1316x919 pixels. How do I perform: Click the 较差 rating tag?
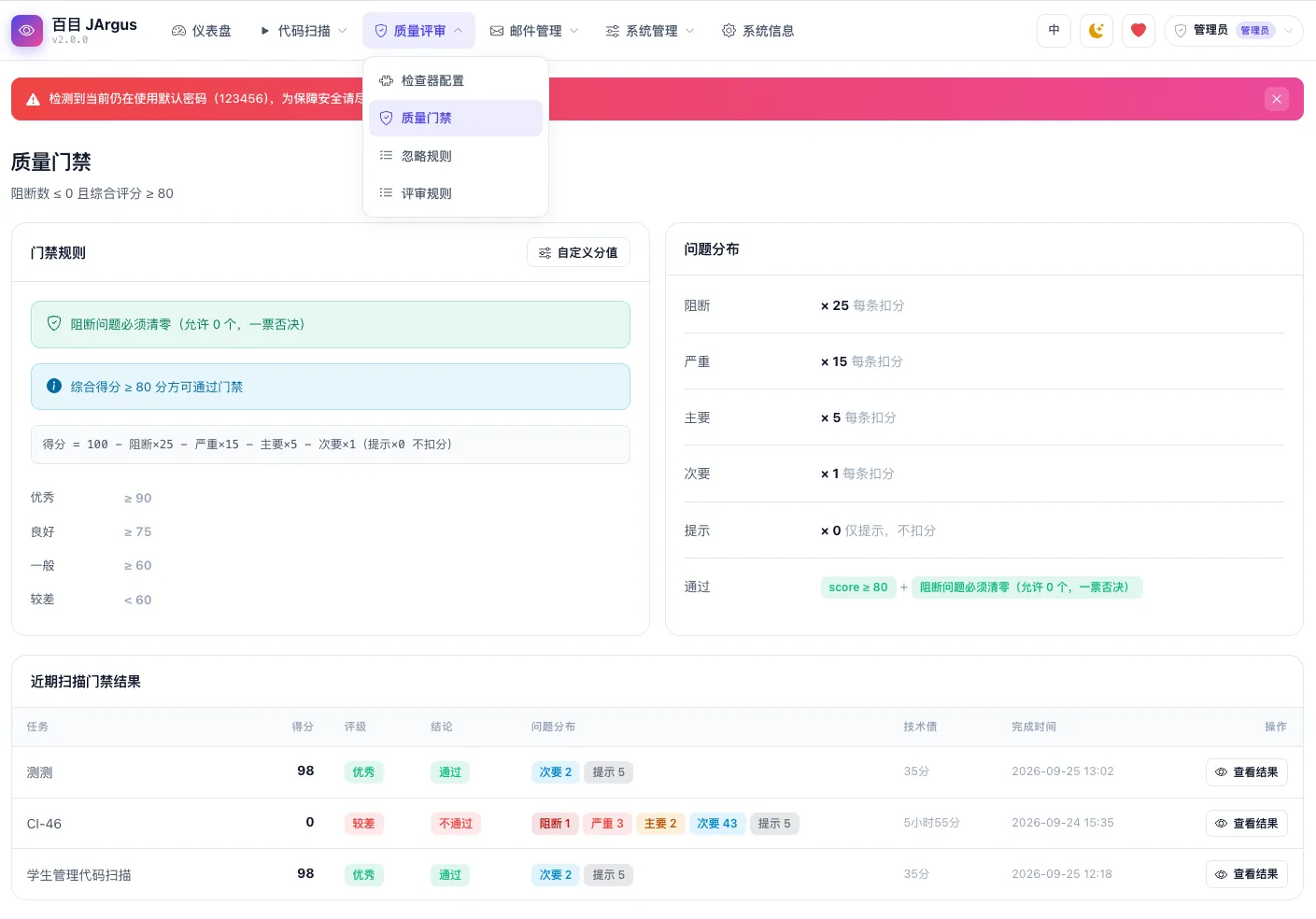tap(363, 824)
